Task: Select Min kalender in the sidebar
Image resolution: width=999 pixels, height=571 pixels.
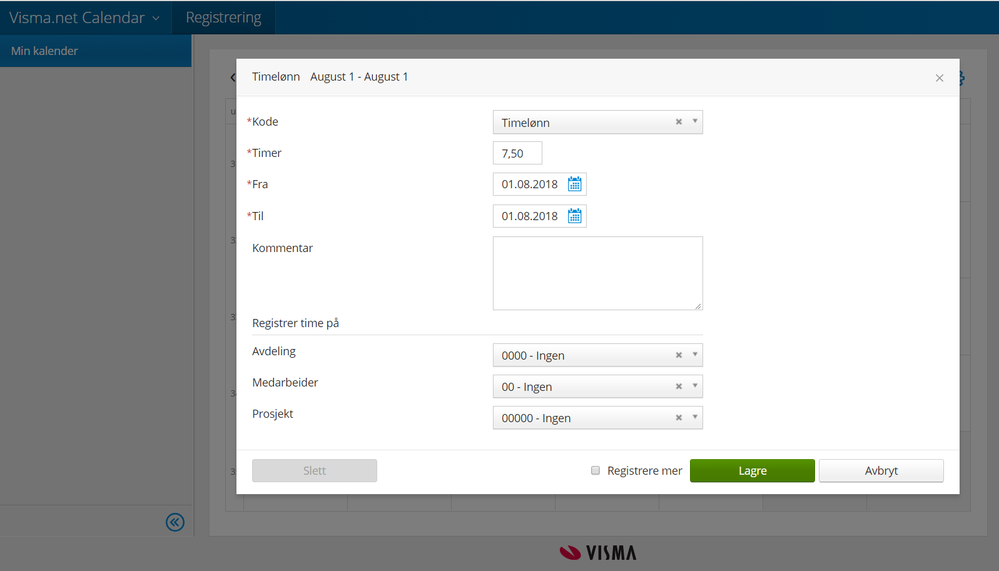Action: click(x=96, y=51)
